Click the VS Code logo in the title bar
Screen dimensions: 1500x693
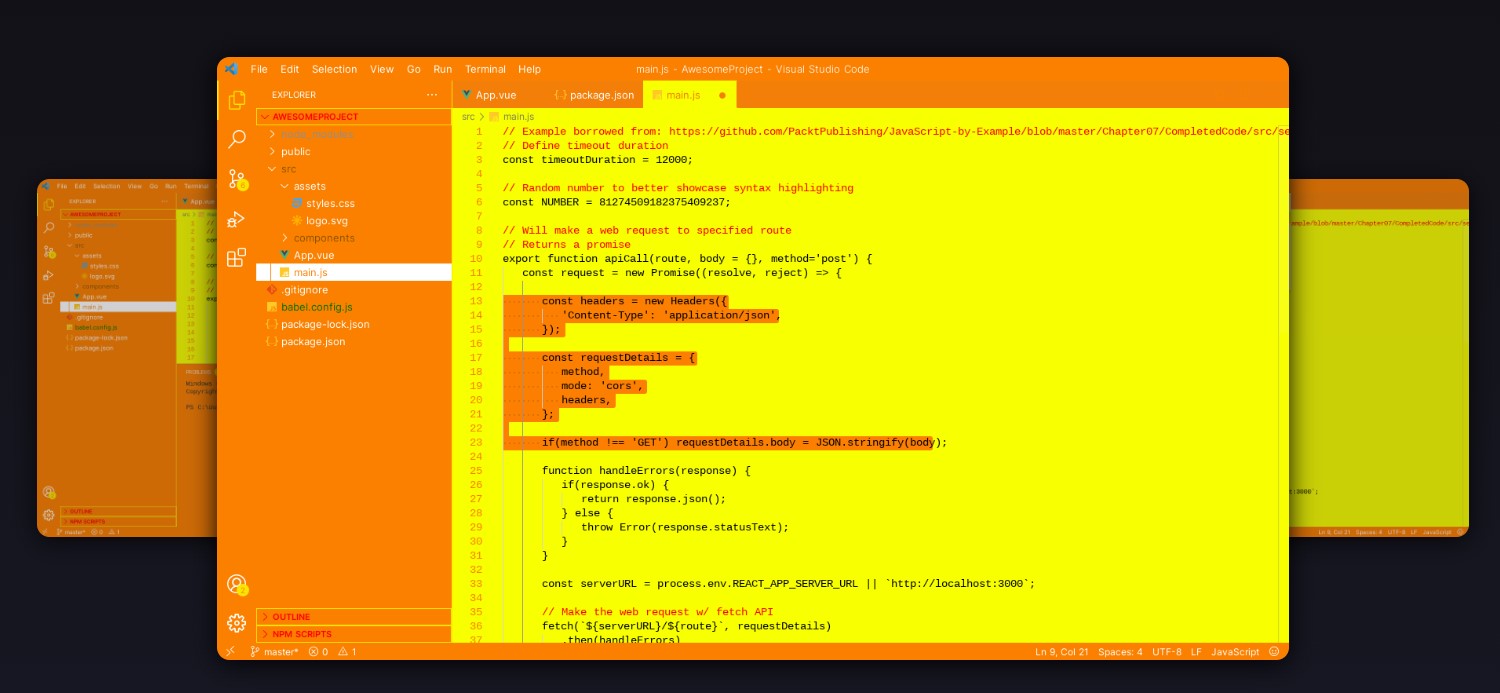tap(231, 69)
